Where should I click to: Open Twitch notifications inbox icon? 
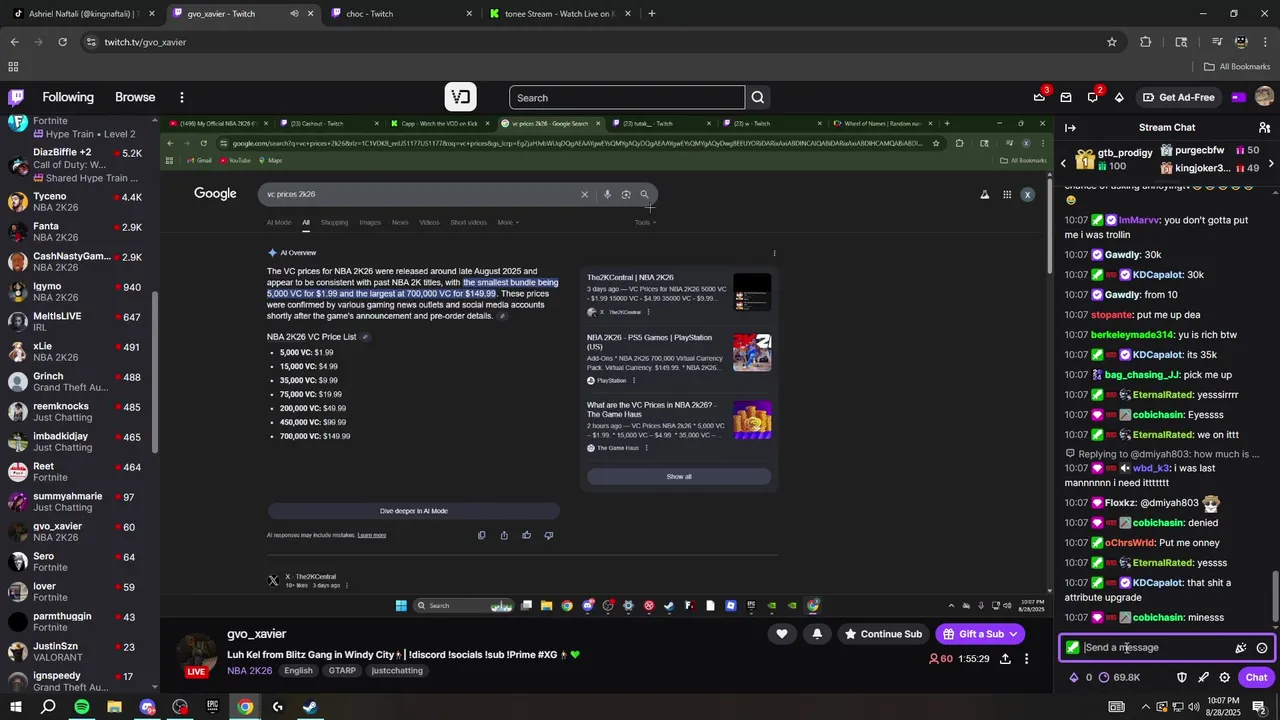tap(1066, 97)
